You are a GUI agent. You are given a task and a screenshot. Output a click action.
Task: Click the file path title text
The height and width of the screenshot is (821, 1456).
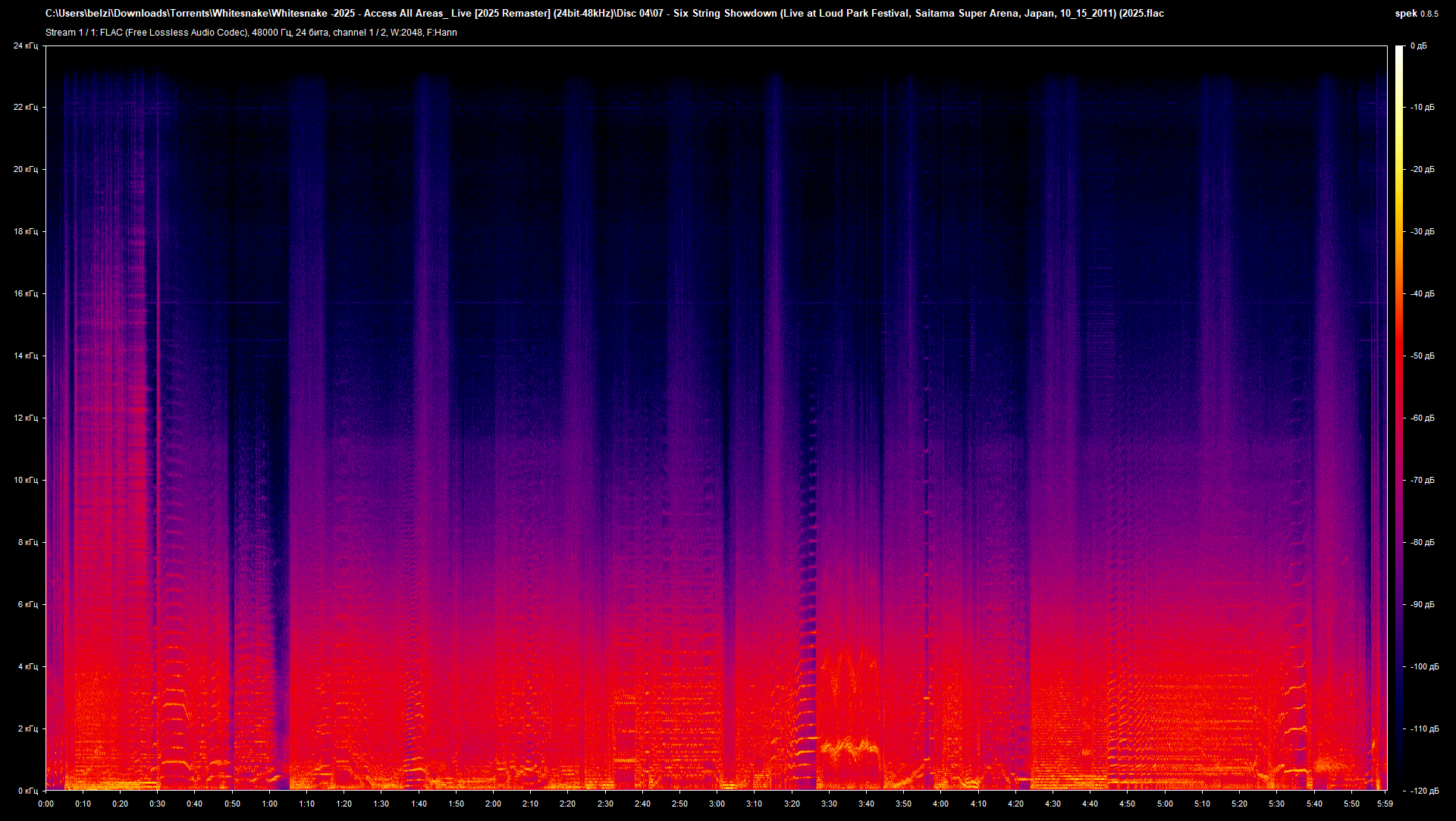click(604, 14)
